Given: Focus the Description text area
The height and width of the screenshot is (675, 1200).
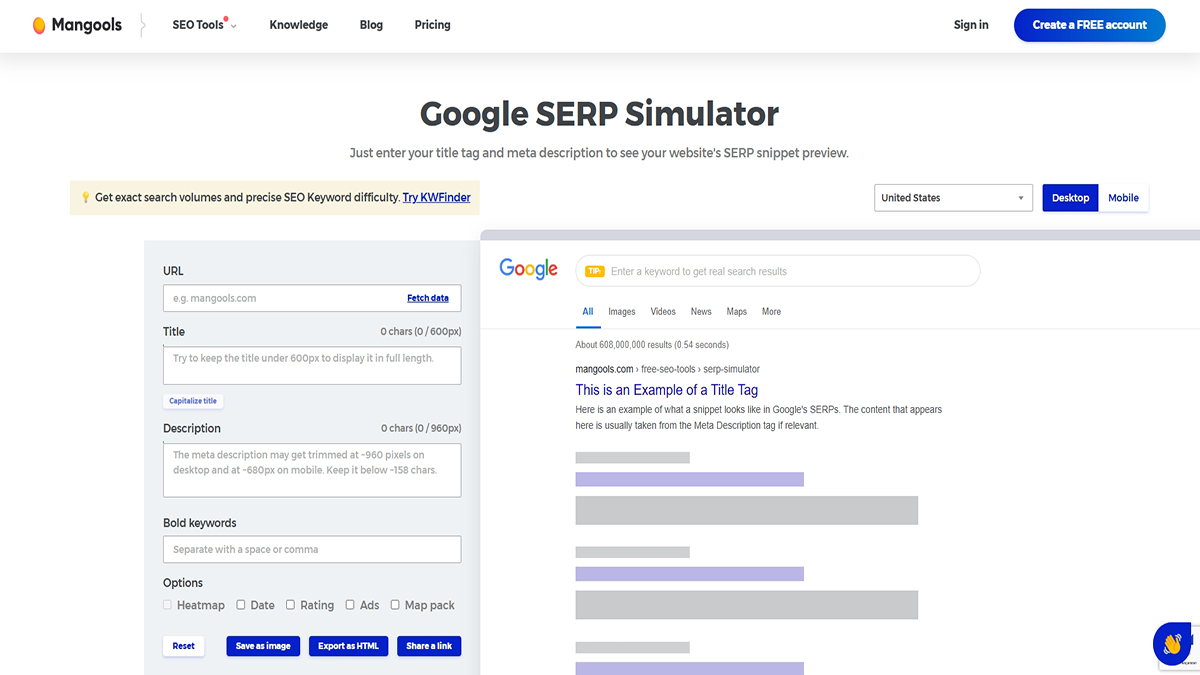Looking at the screenshot, I should pyautogui.click(x=312, y=470).
